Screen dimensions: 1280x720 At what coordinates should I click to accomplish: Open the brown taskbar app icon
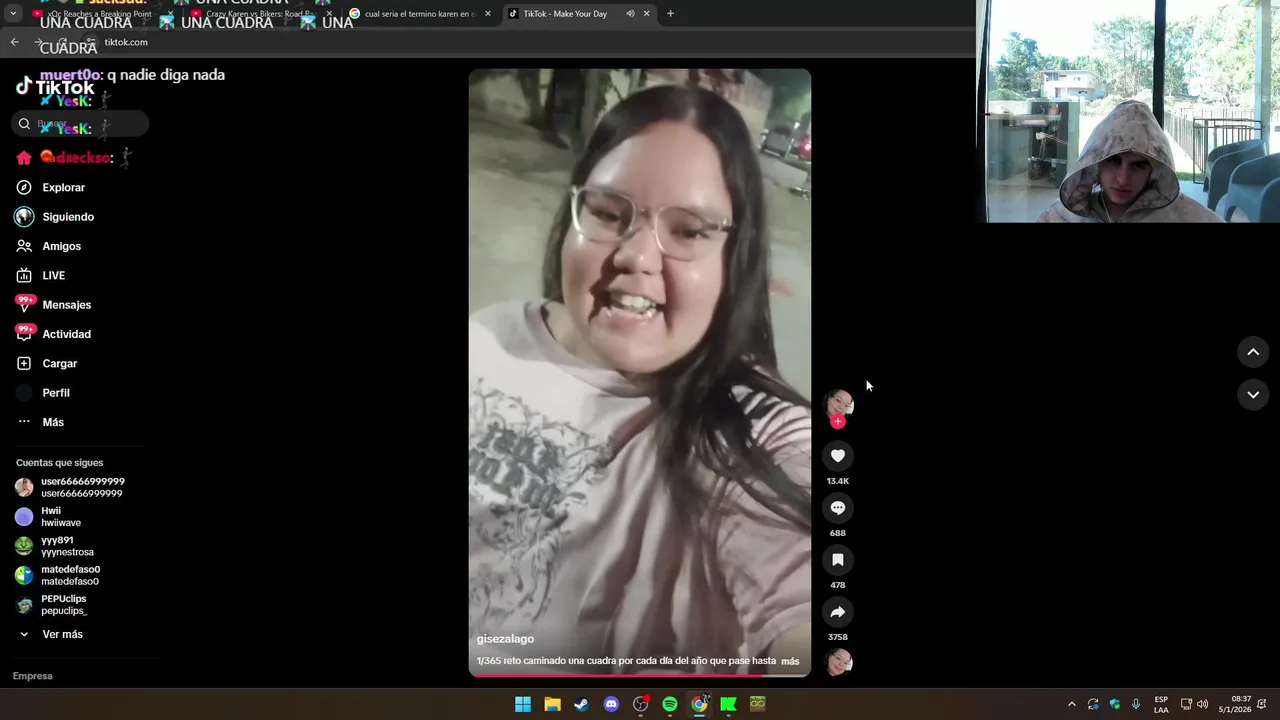[x=758, y=704]
